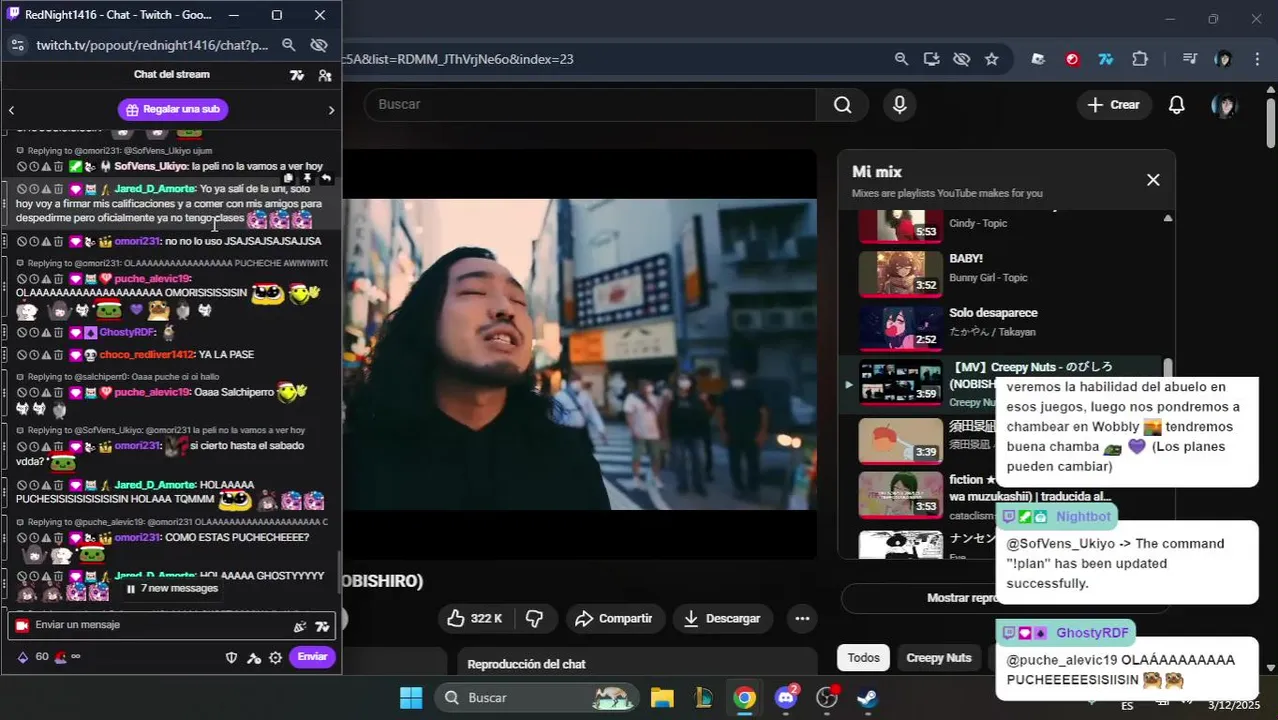Copy the hovered Jared_D_Amorte message
This screenshot has width=1278, height=720.
coord(289,178)
